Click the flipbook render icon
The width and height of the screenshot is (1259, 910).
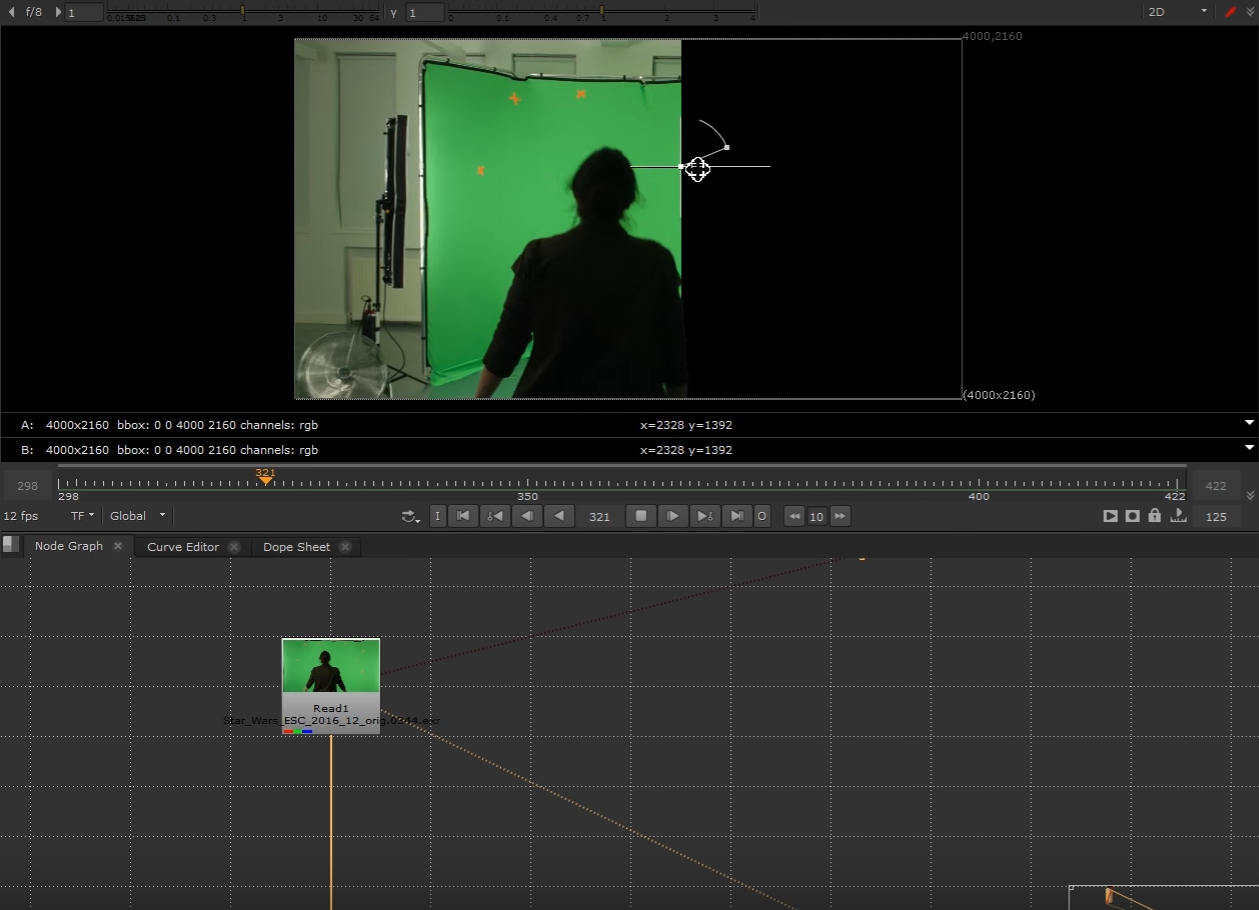(1110, 516)
